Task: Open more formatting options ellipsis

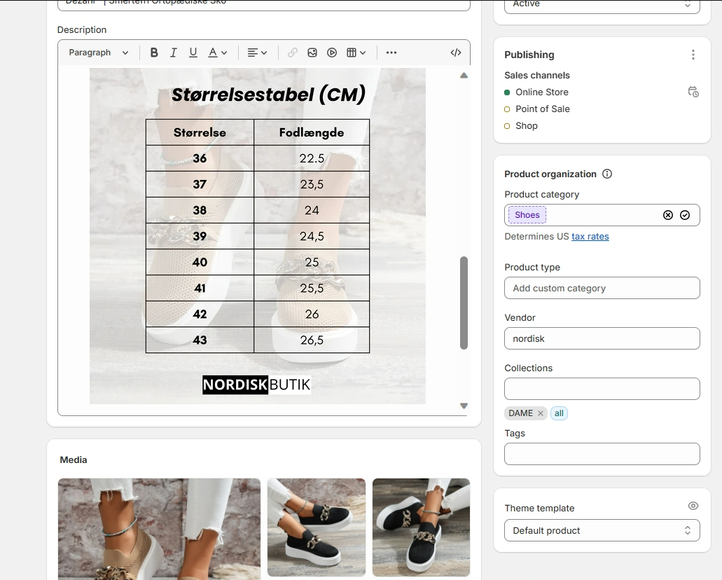Action: pos(391,52)
